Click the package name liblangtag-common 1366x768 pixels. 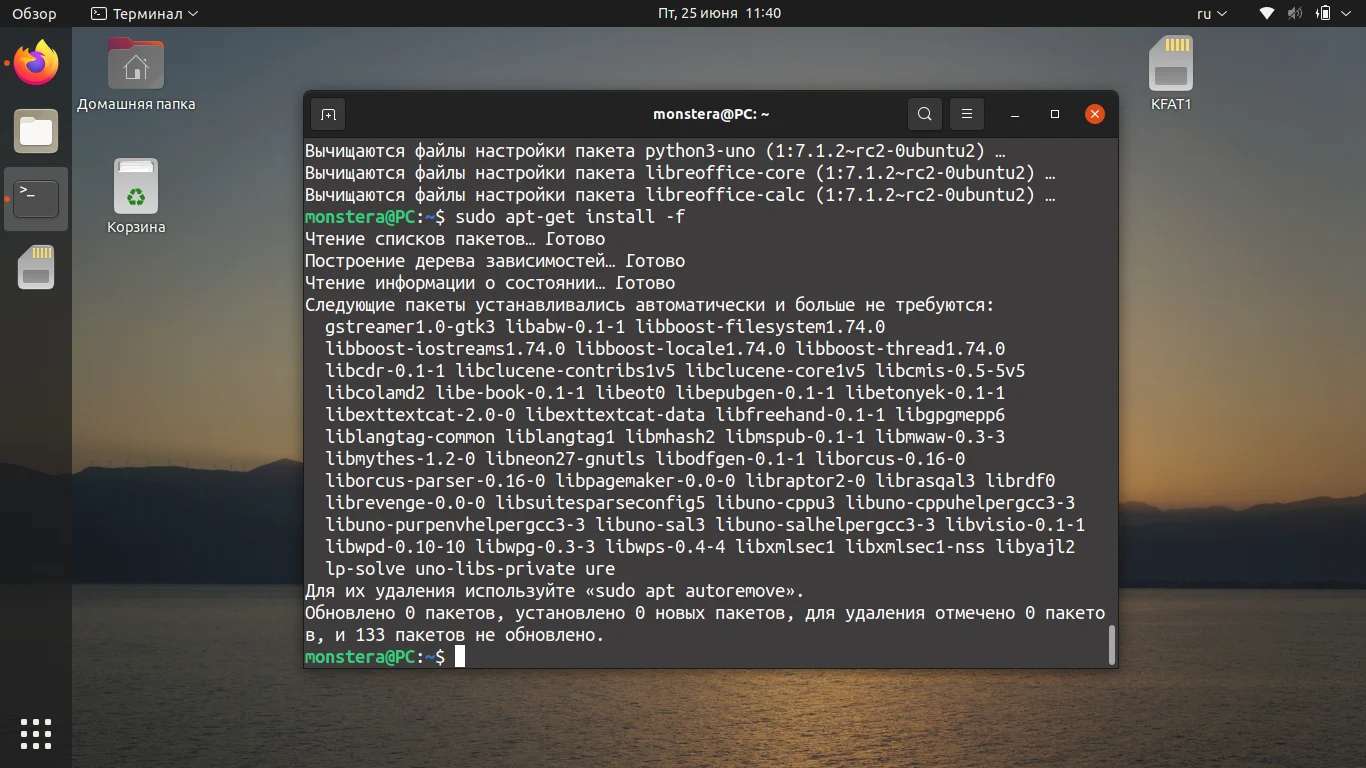pyautogui.click(x=410, y=437)
